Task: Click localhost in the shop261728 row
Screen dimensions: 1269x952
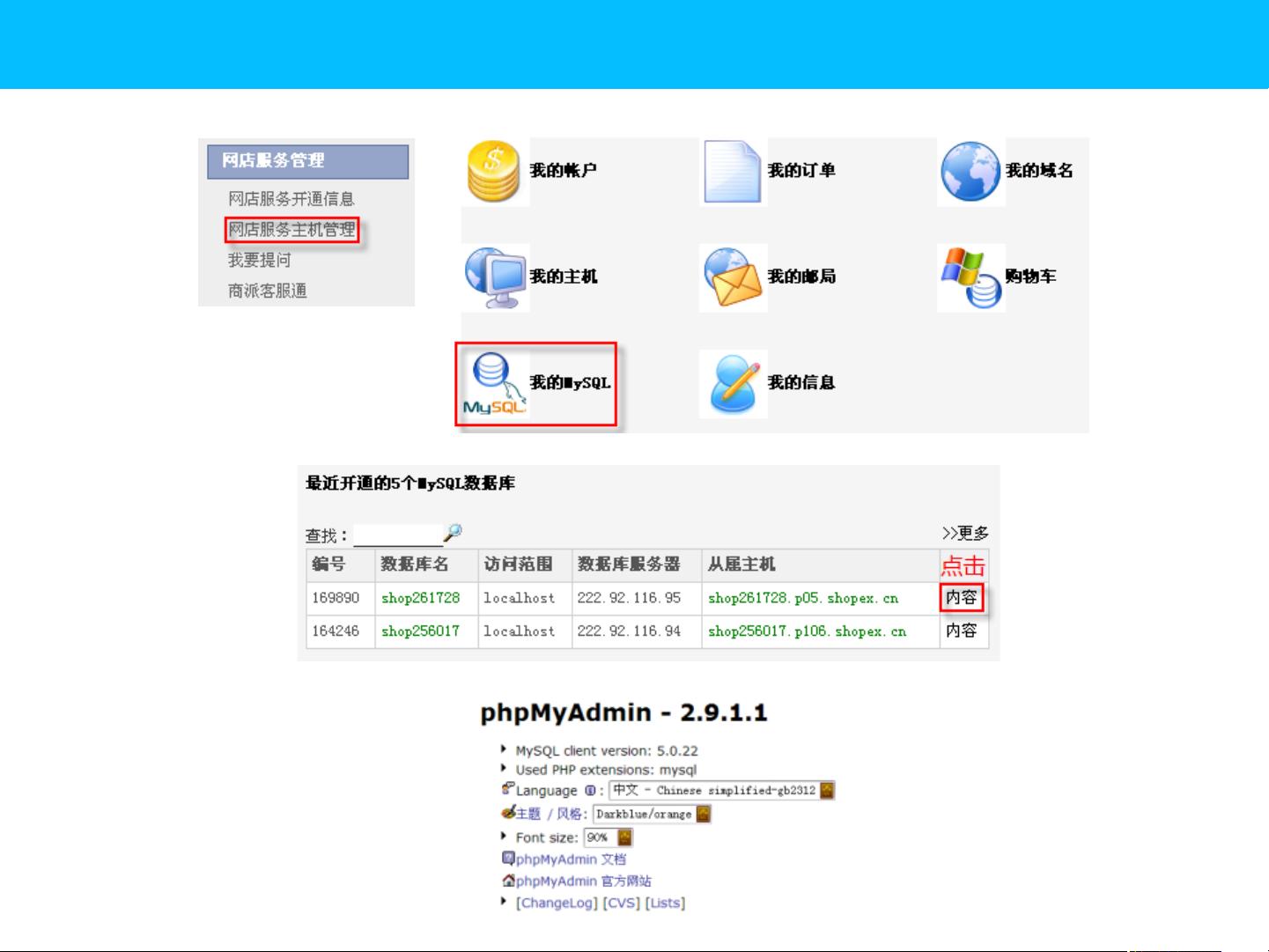Action: click(520, 598)
